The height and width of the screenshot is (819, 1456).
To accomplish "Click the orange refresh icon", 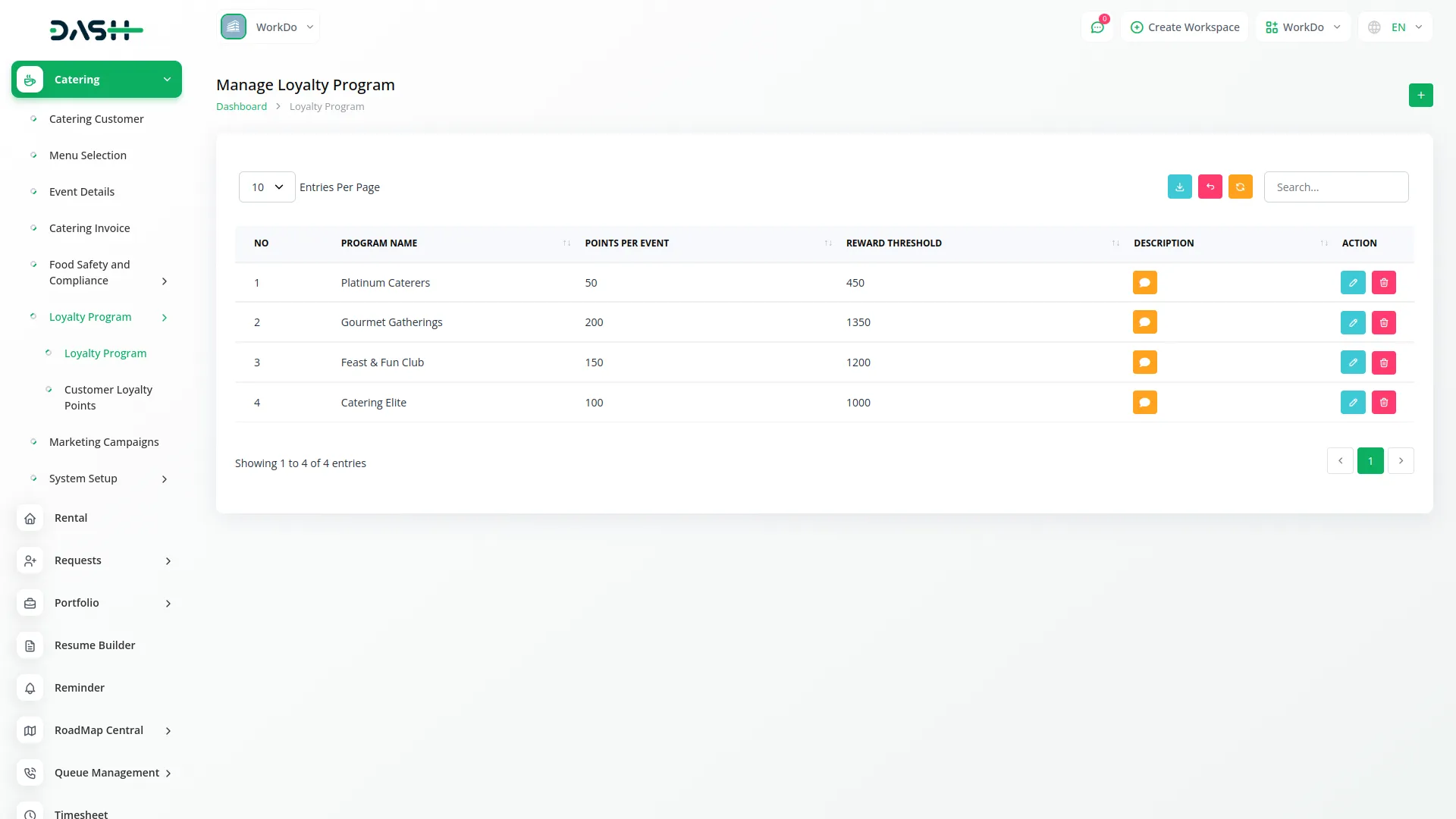I will (x=1240, y=187).
